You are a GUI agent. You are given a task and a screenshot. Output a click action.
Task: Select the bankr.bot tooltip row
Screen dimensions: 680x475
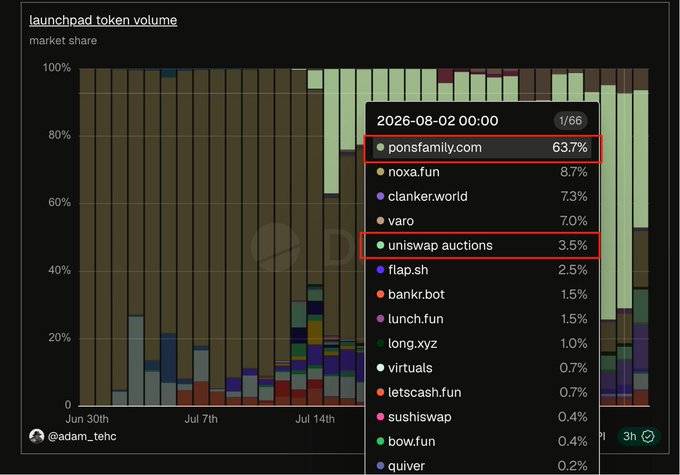(x=482, y=295)
